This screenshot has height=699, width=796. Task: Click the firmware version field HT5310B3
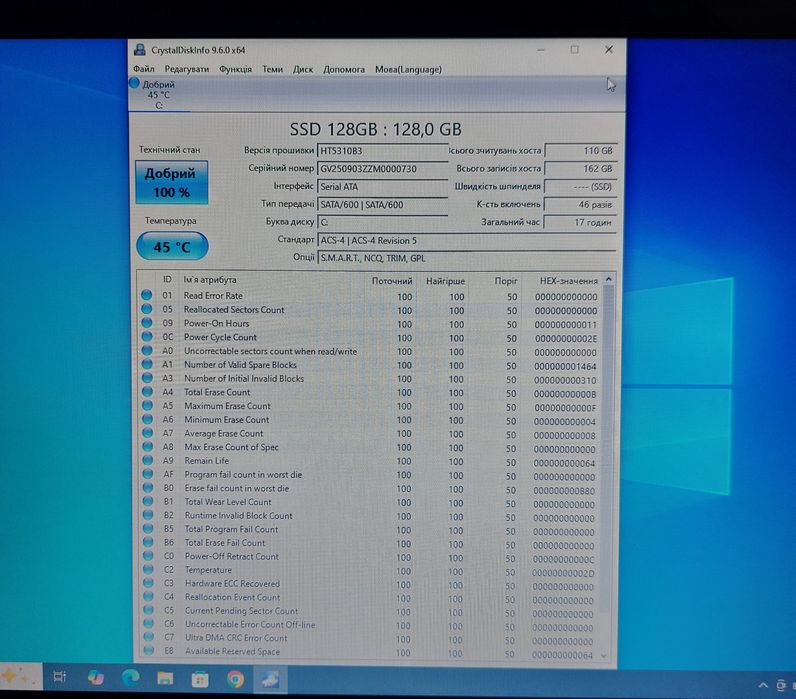[382, 151]
